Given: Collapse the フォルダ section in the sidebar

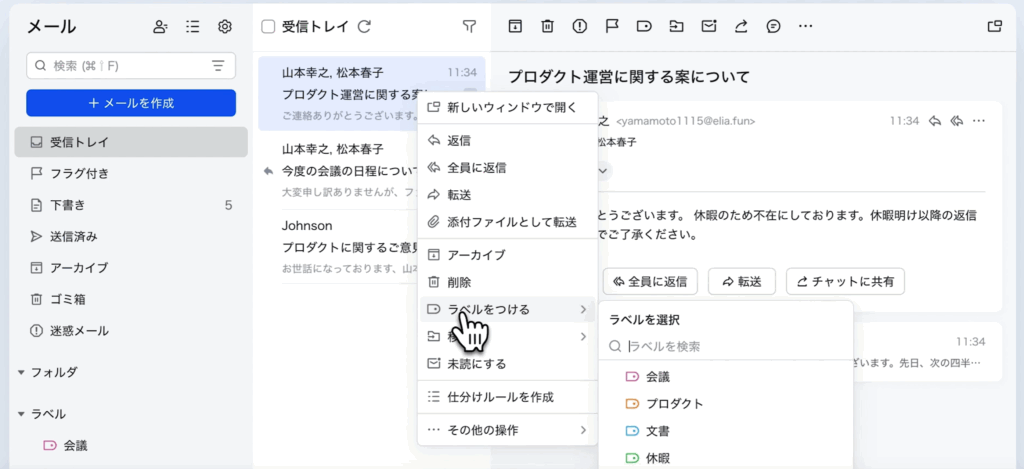Looking at the screenshot, I should [22, 372].
